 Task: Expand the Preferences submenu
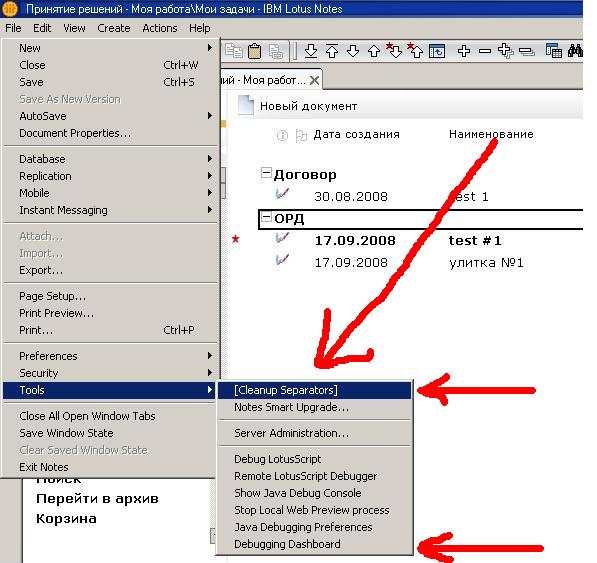tap(110, 356)
